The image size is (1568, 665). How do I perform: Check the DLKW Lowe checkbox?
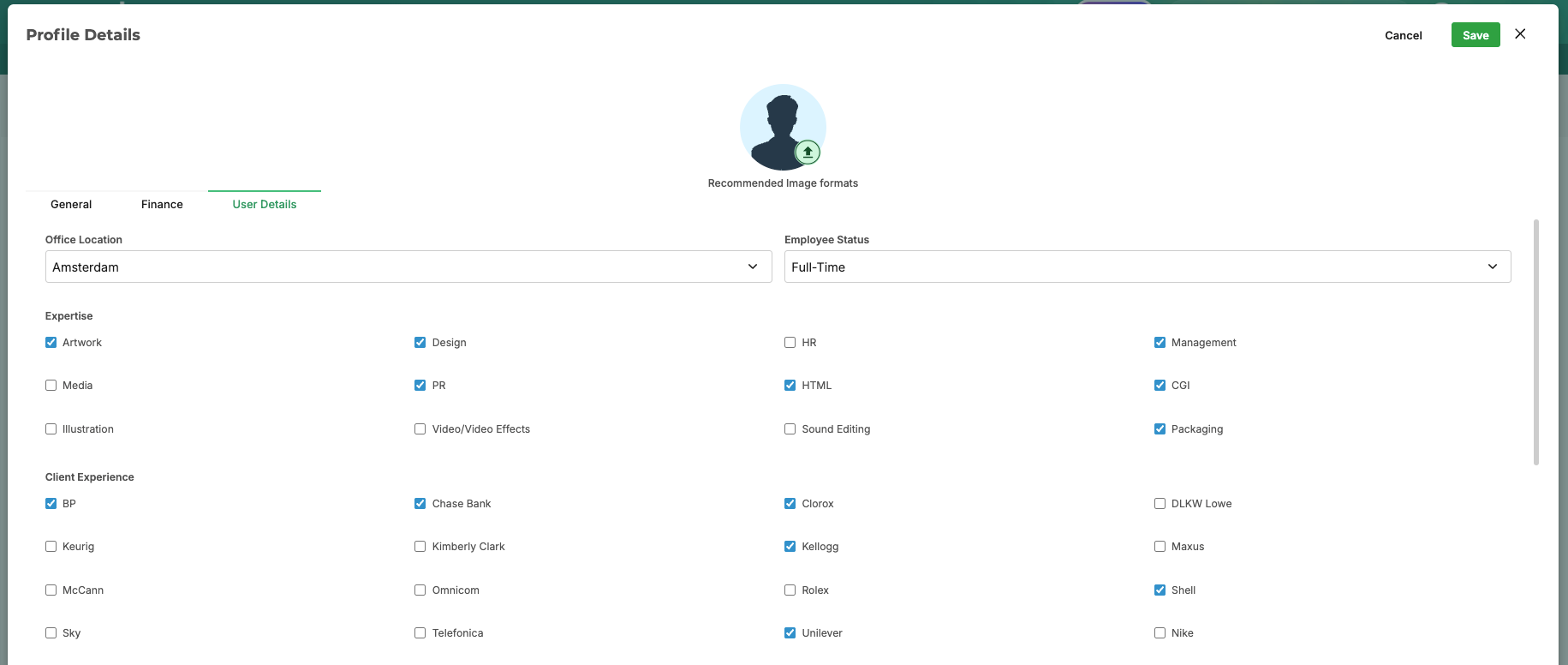coord(1160,504)
